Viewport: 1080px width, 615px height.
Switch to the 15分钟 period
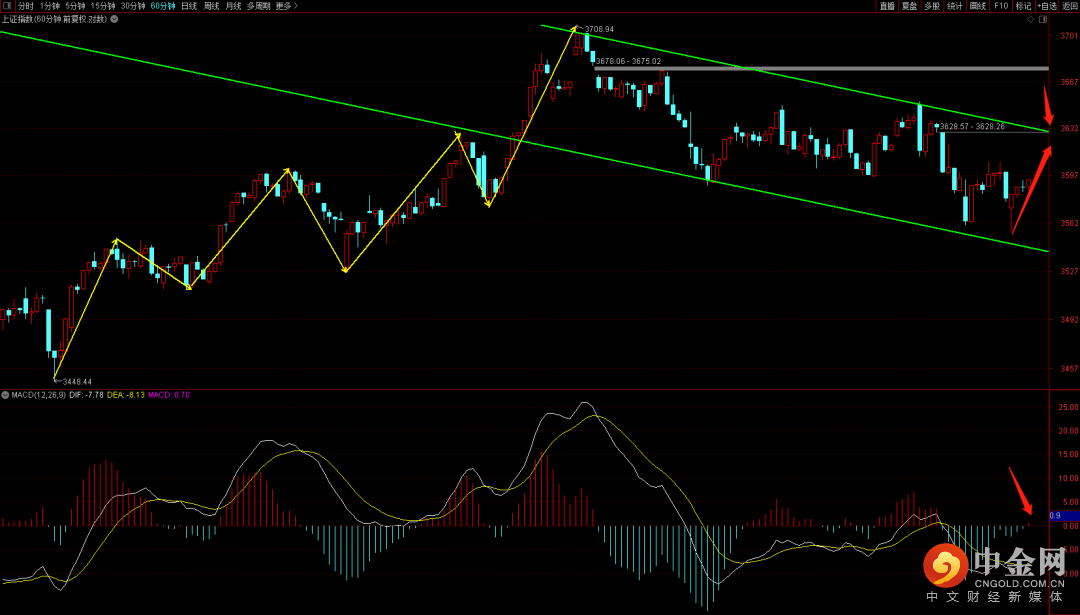[x=103, y=6]
